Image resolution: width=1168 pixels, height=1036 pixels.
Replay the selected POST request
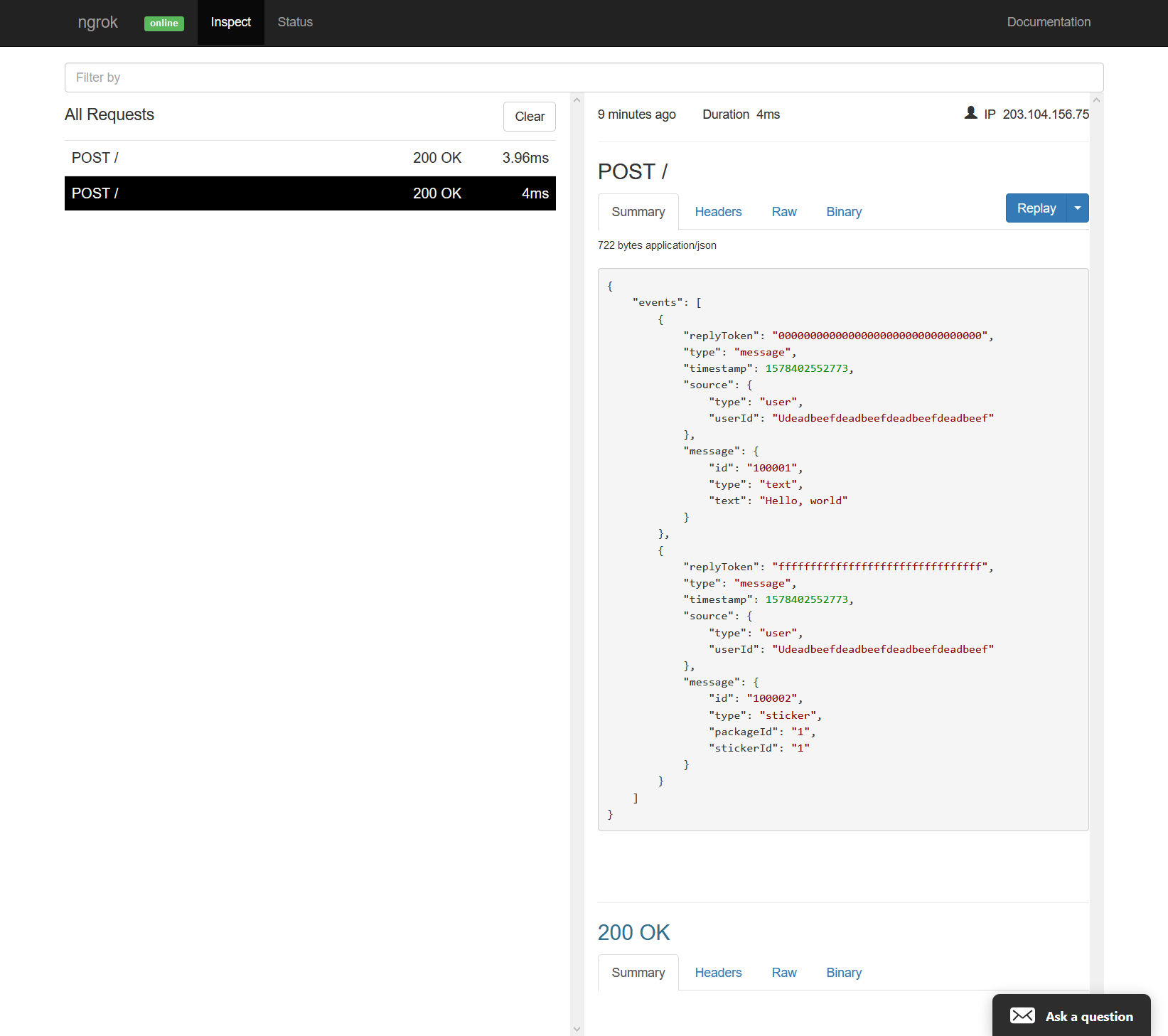(x=1035, y=208)
